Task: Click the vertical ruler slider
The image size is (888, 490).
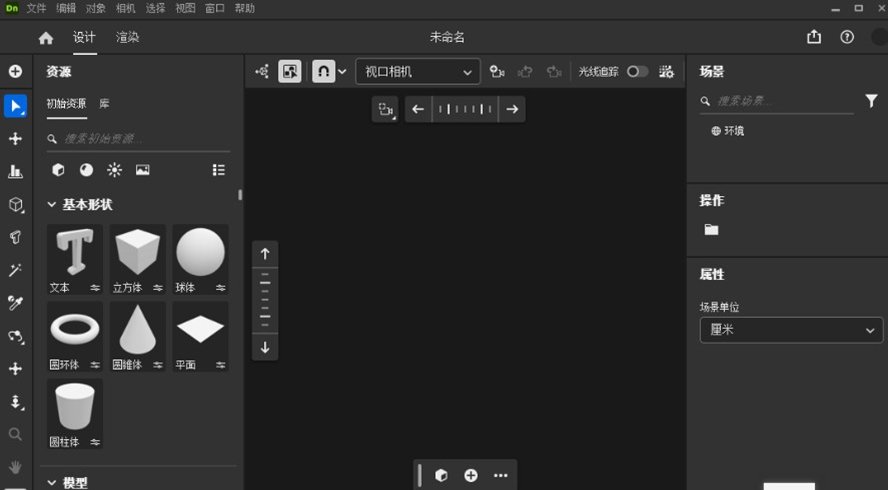Action: point(265,301)
